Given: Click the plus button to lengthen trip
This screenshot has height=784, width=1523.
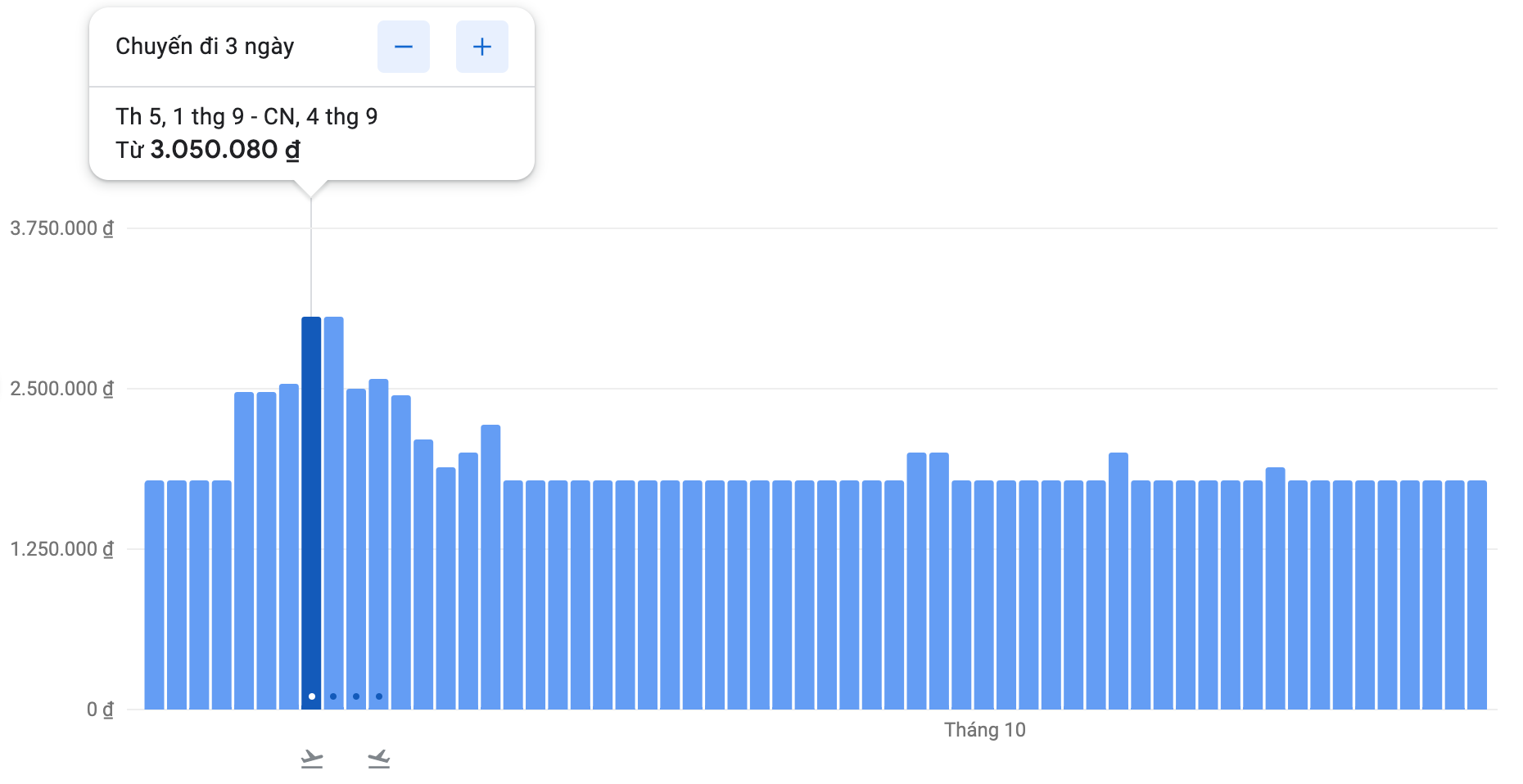Looking at the screenshot, I should click(x=481, y=47).
